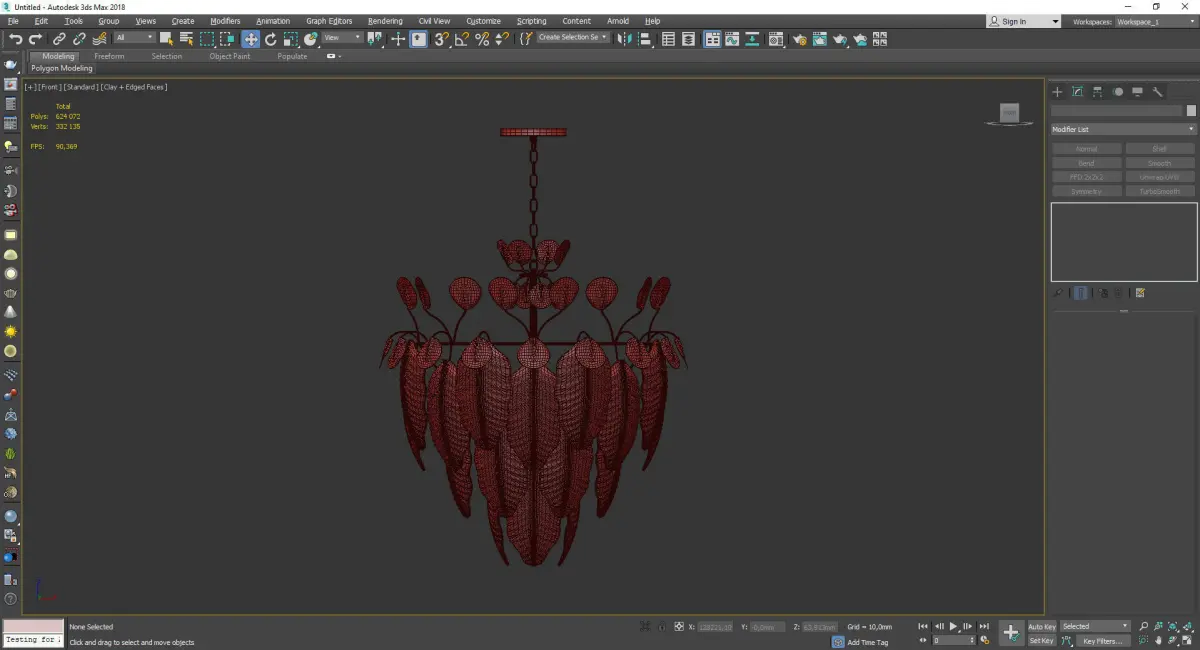Activate Select and Place tool
Screen dimensions: 1200x650
tap(311, 39)
